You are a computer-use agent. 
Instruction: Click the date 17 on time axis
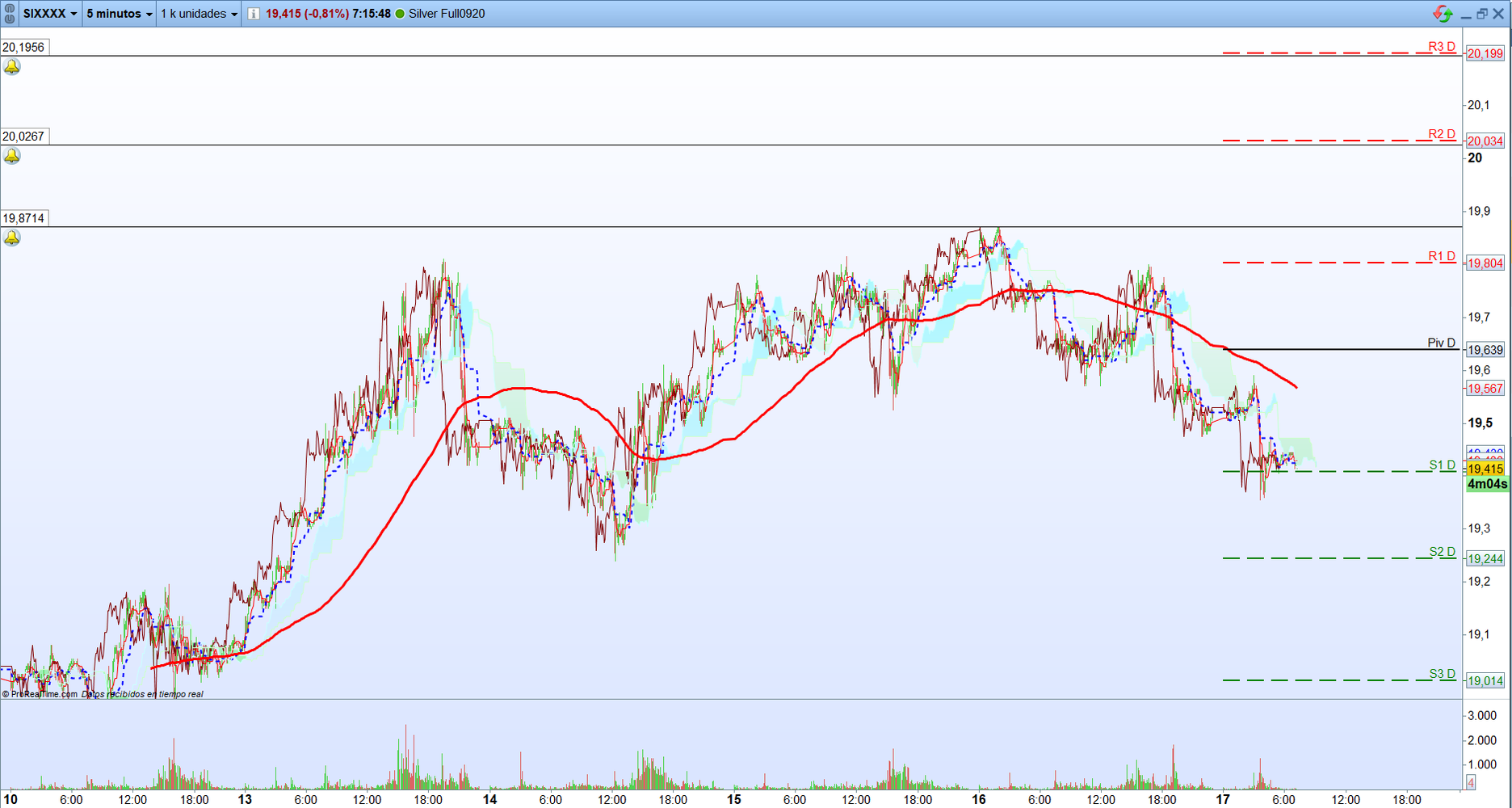coord(1223,800)
